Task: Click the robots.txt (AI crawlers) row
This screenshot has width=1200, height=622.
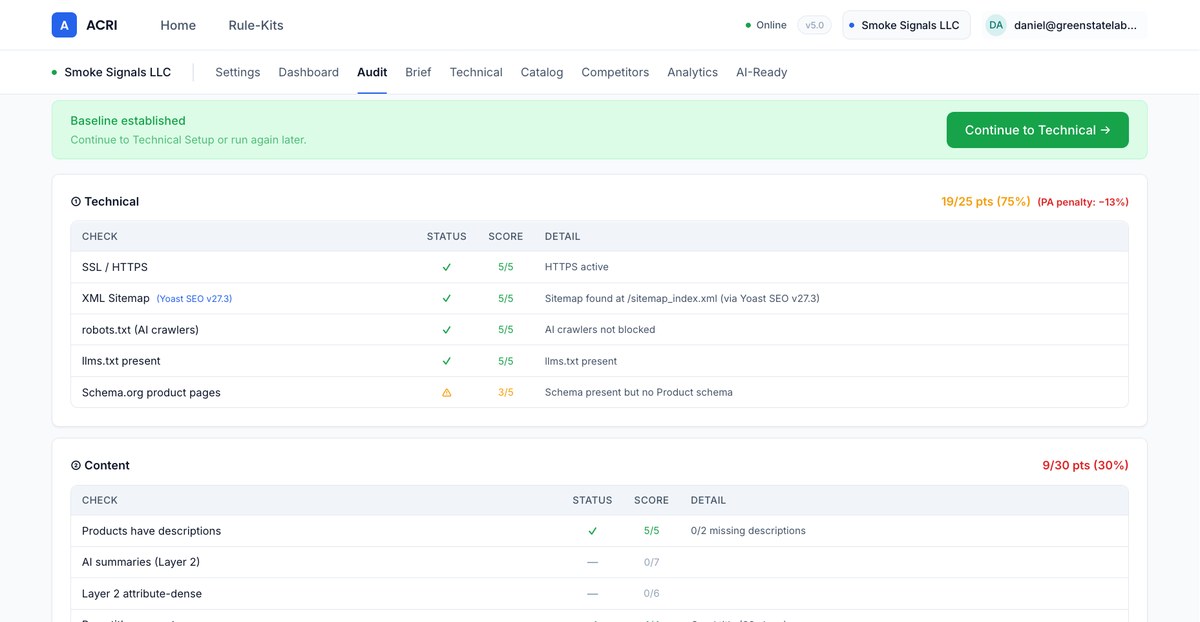Action: [599, 330]
